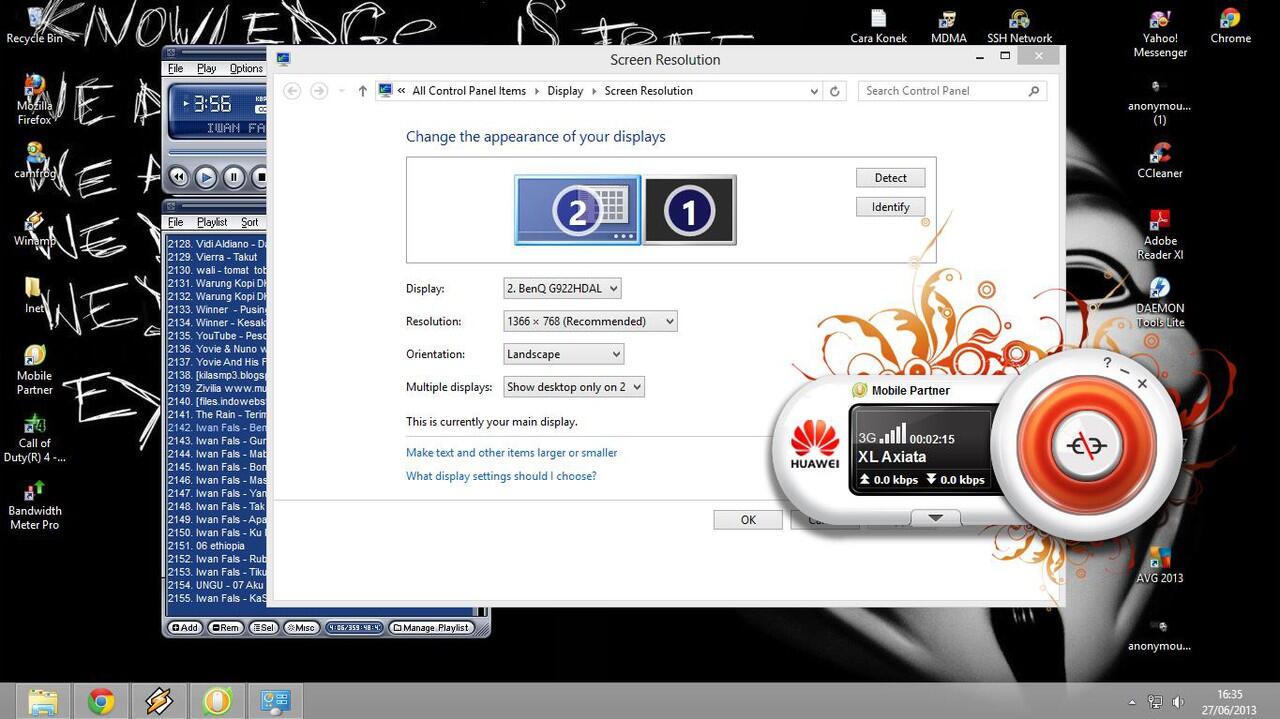Open CCleaner desktop shortcut
Screen dimensions: 1280x719
pos(1160,160)
